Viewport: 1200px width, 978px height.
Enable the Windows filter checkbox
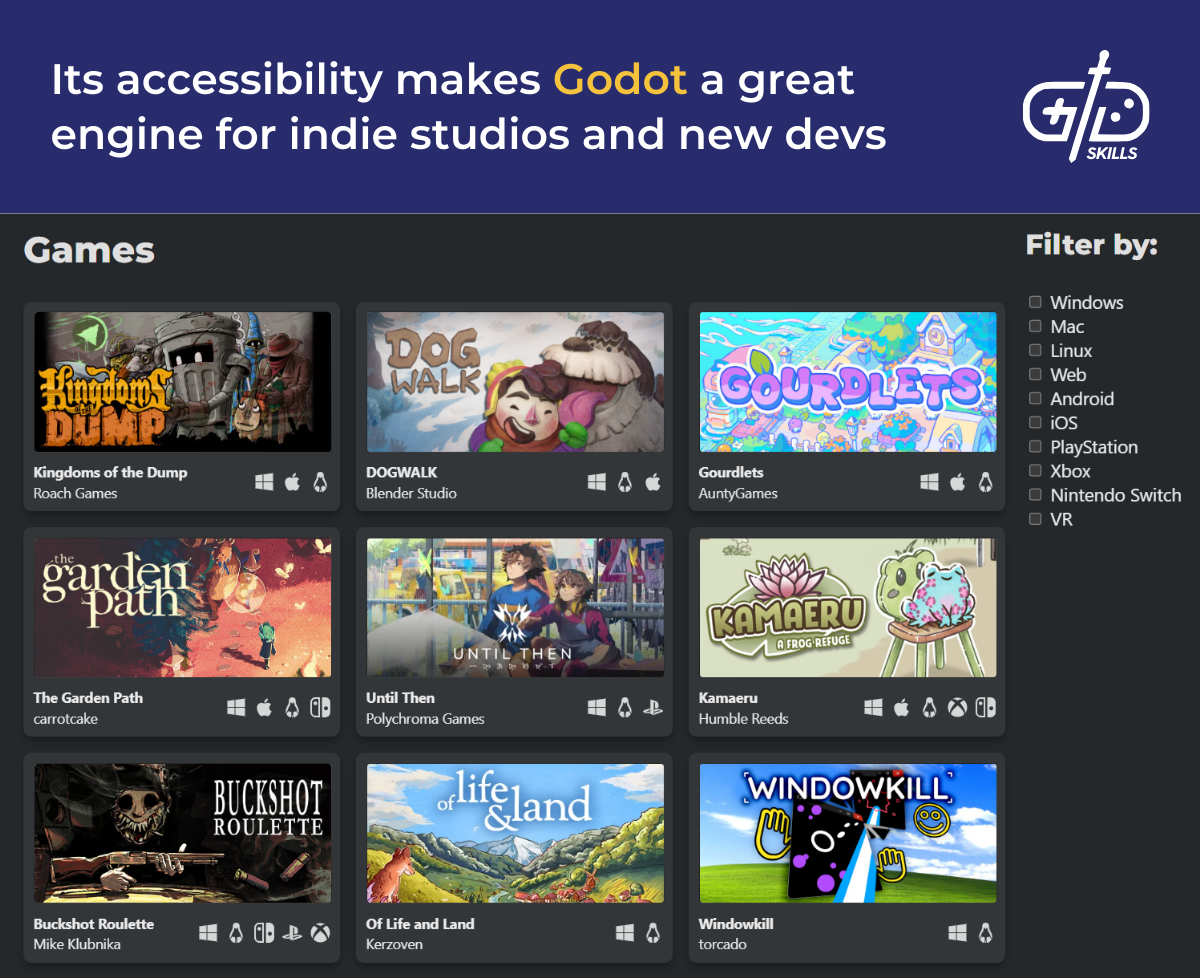click(x=1034, y=302)
